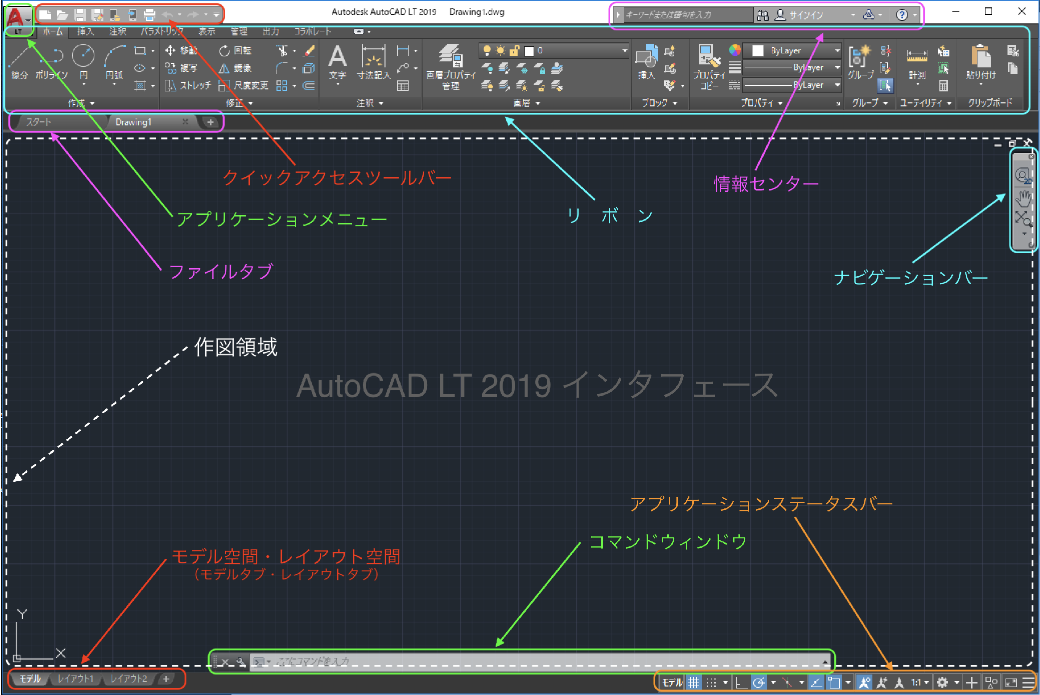
Task: Expand the Modify (修正) panel
Action: click(x=239, y=103)
